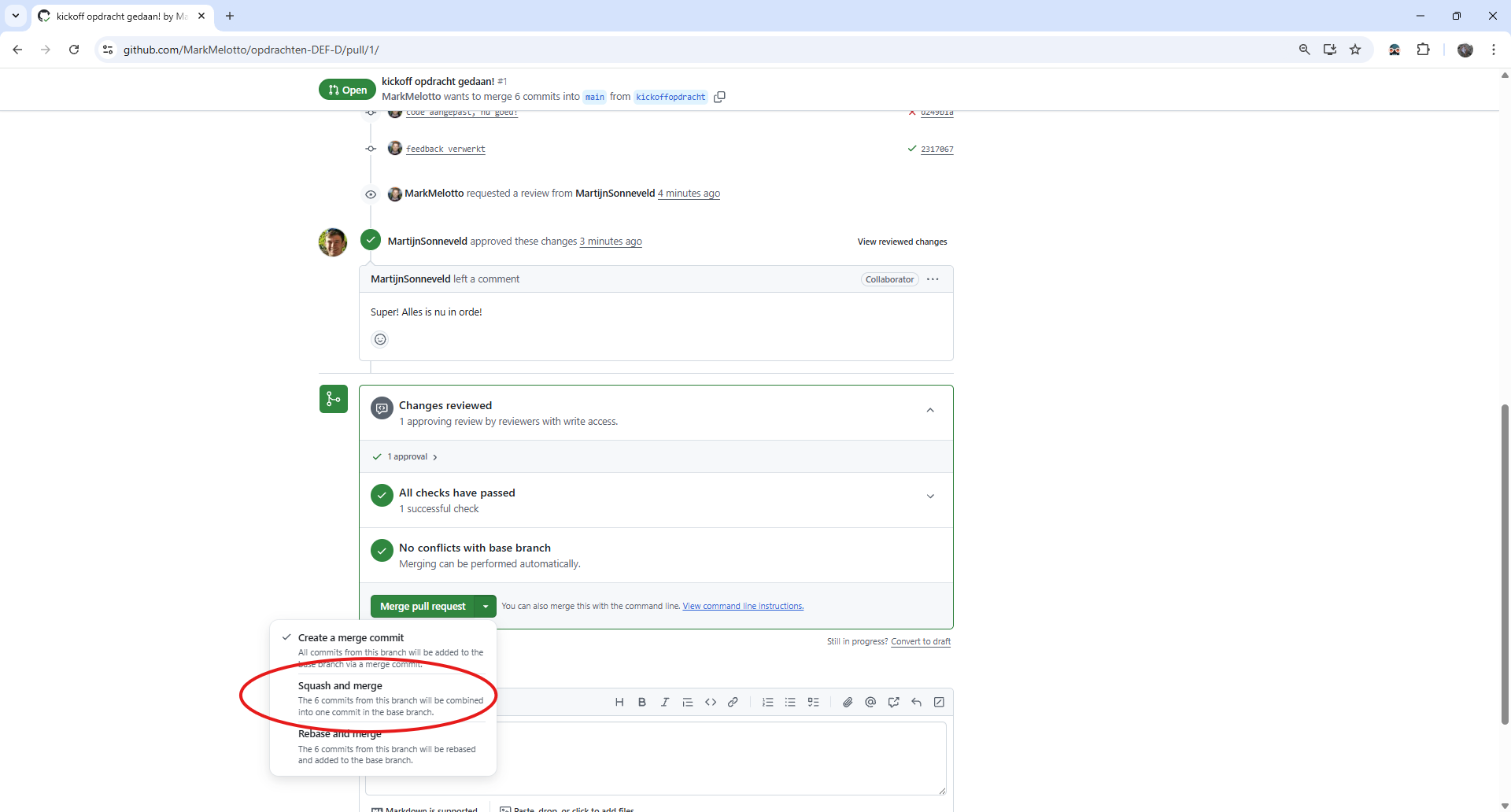The height and width of the screenshot is (812, 1511).
Task: Select Create a merge commit option
Action: click(383, 650)
